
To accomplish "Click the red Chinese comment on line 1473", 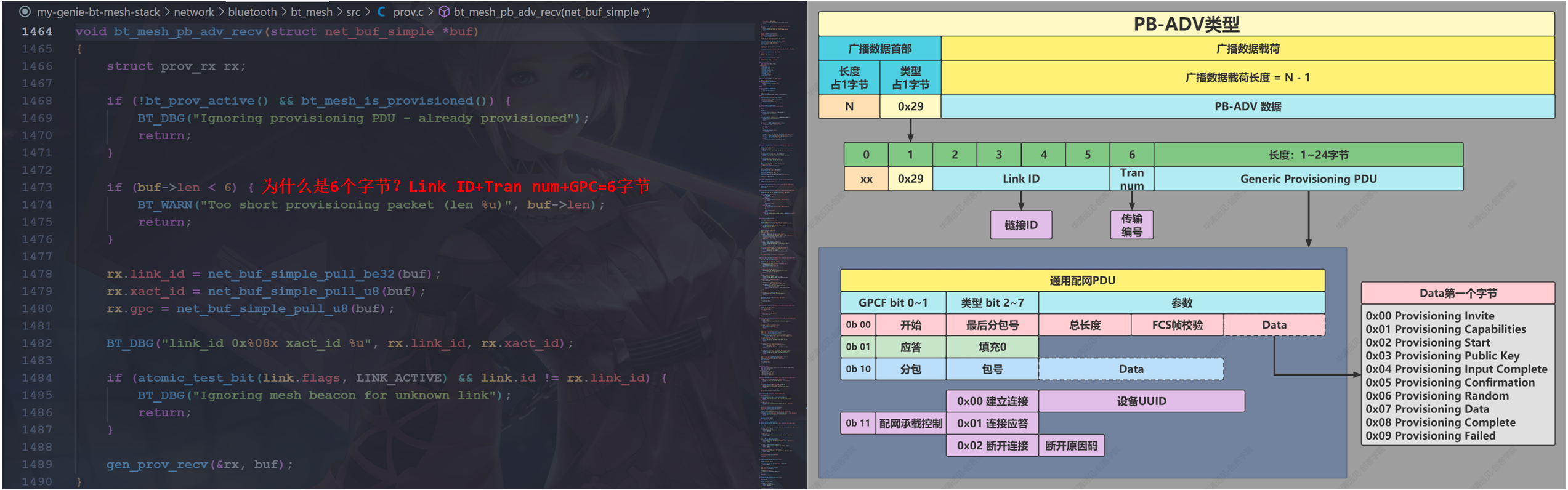I will point(456,187).
